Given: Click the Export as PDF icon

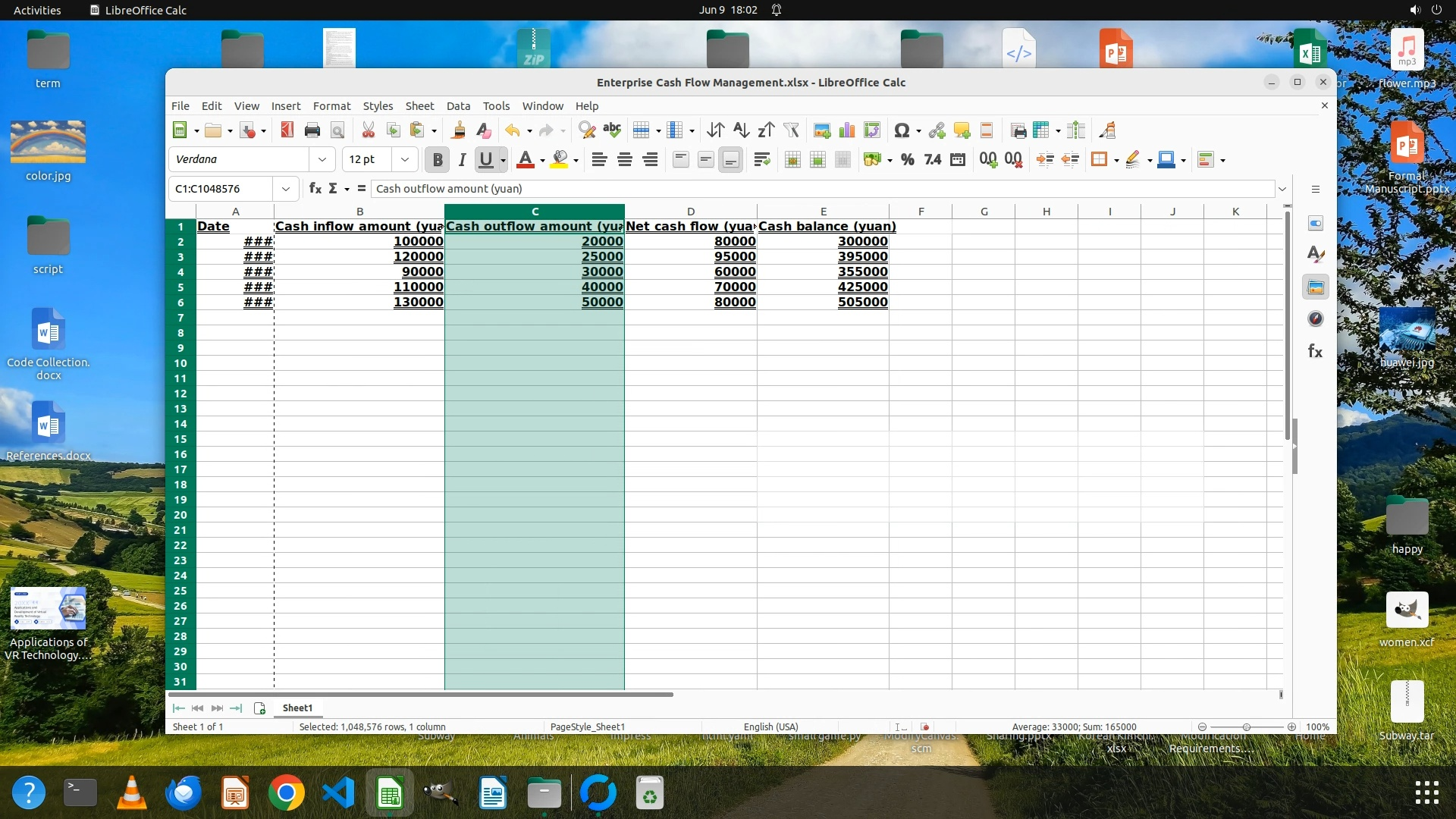Looking at the screenshot, I should 287,130.
